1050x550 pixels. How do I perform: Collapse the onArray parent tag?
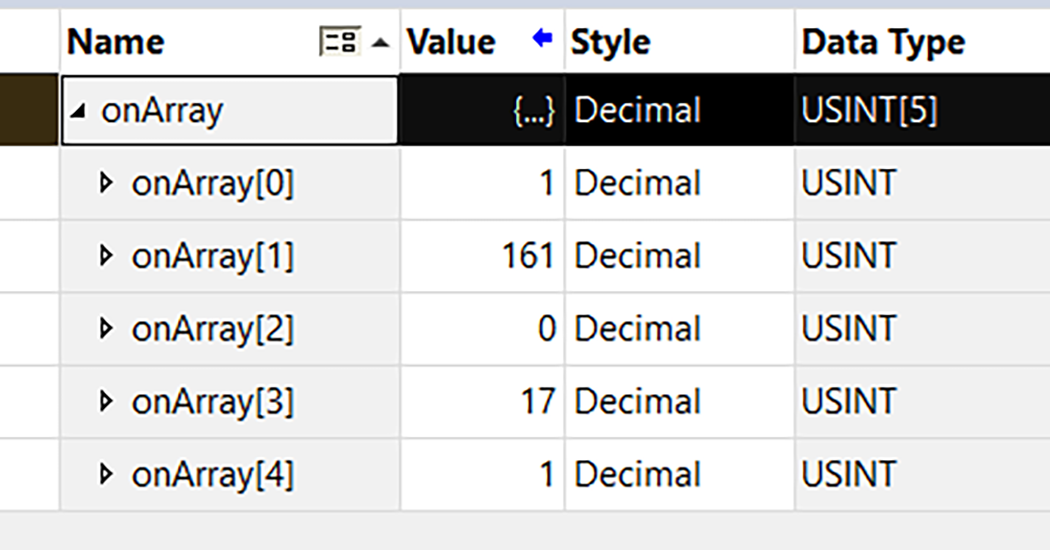[78, 111]
